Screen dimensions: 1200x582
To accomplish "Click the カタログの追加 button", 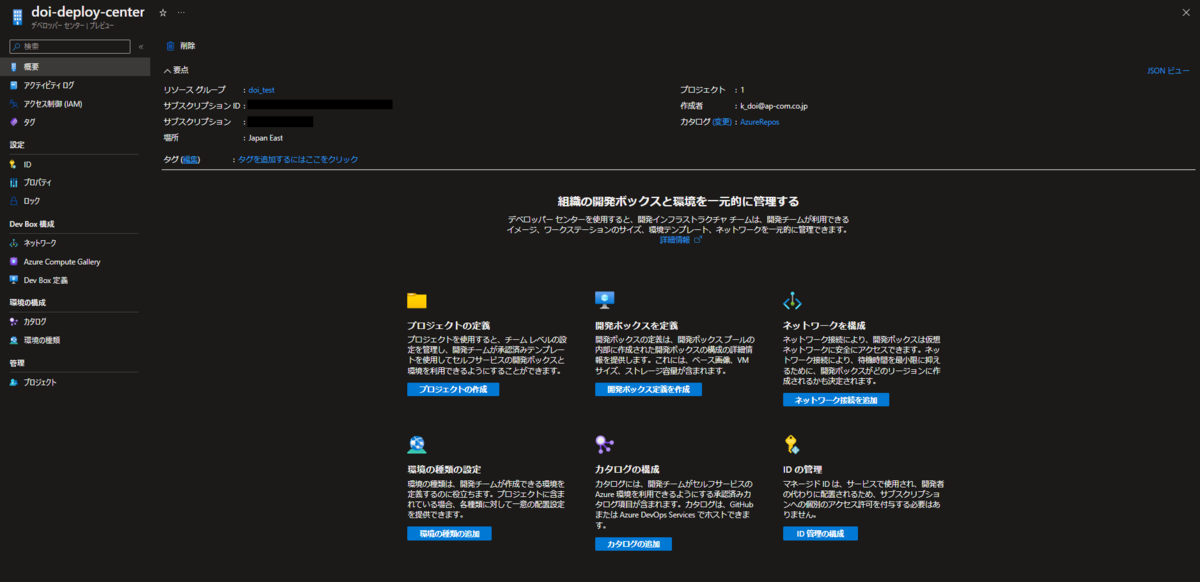I will [633, 544].
